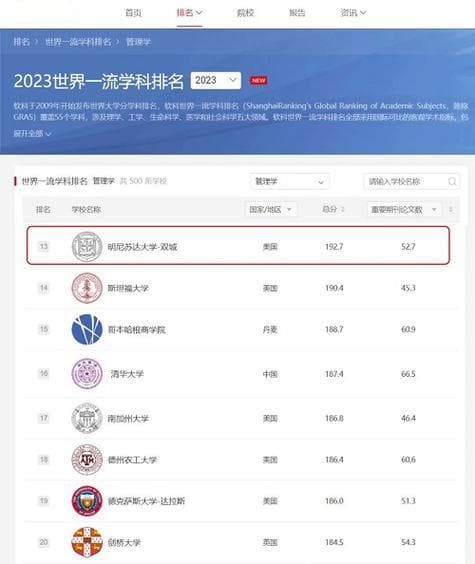The image size is (475, 564).
Task: Click the Stanford University logo
Action: point(87,288)
